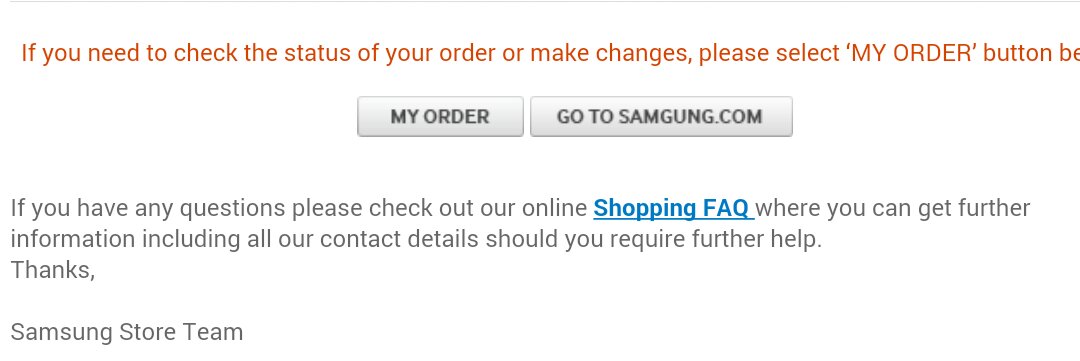Follow the Shopping FAQ hyperlink

[674, 208]
